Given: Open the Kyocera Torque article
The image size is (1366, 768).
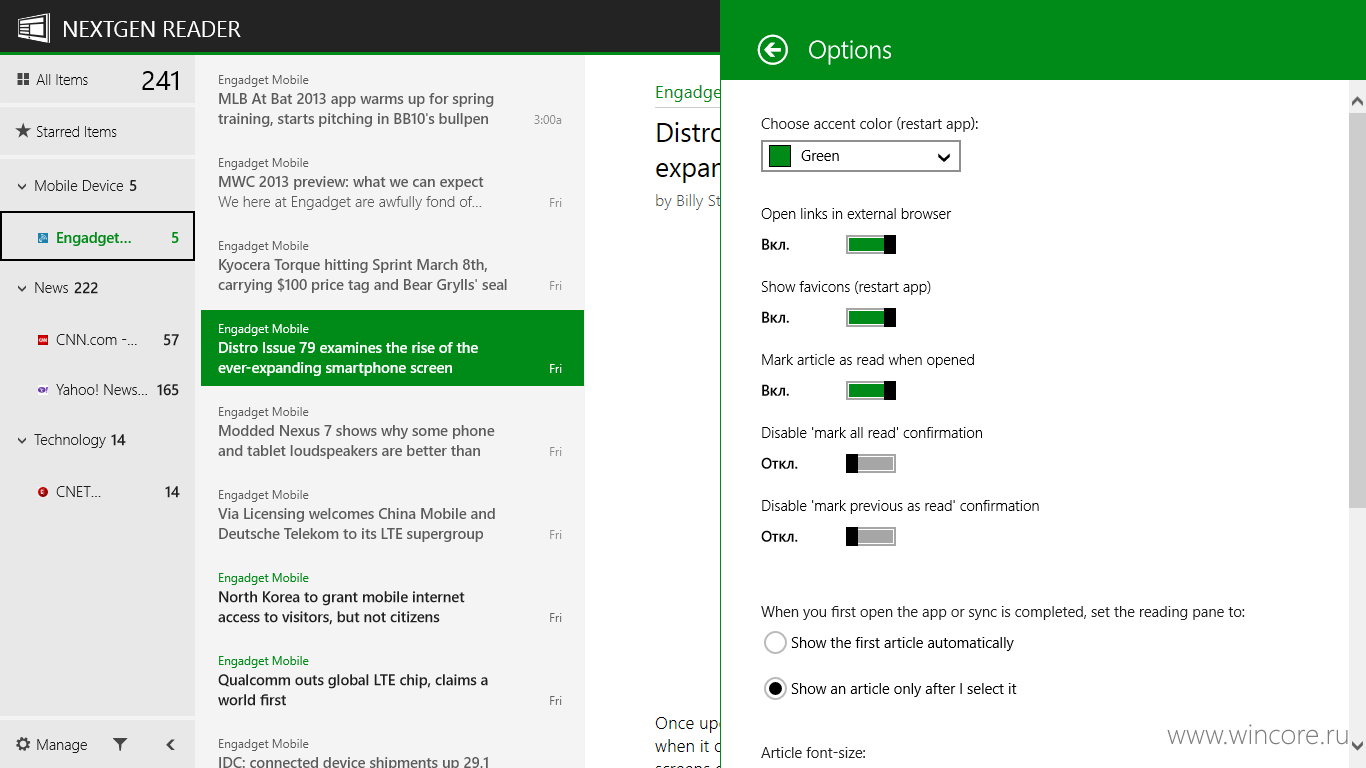Looking at the screenshot, I should (x=392, y=265).
